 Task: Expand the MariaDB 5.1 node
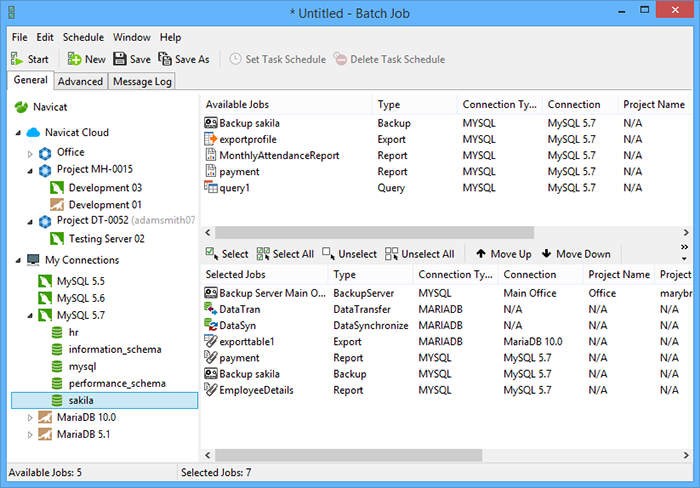[30, 435]
